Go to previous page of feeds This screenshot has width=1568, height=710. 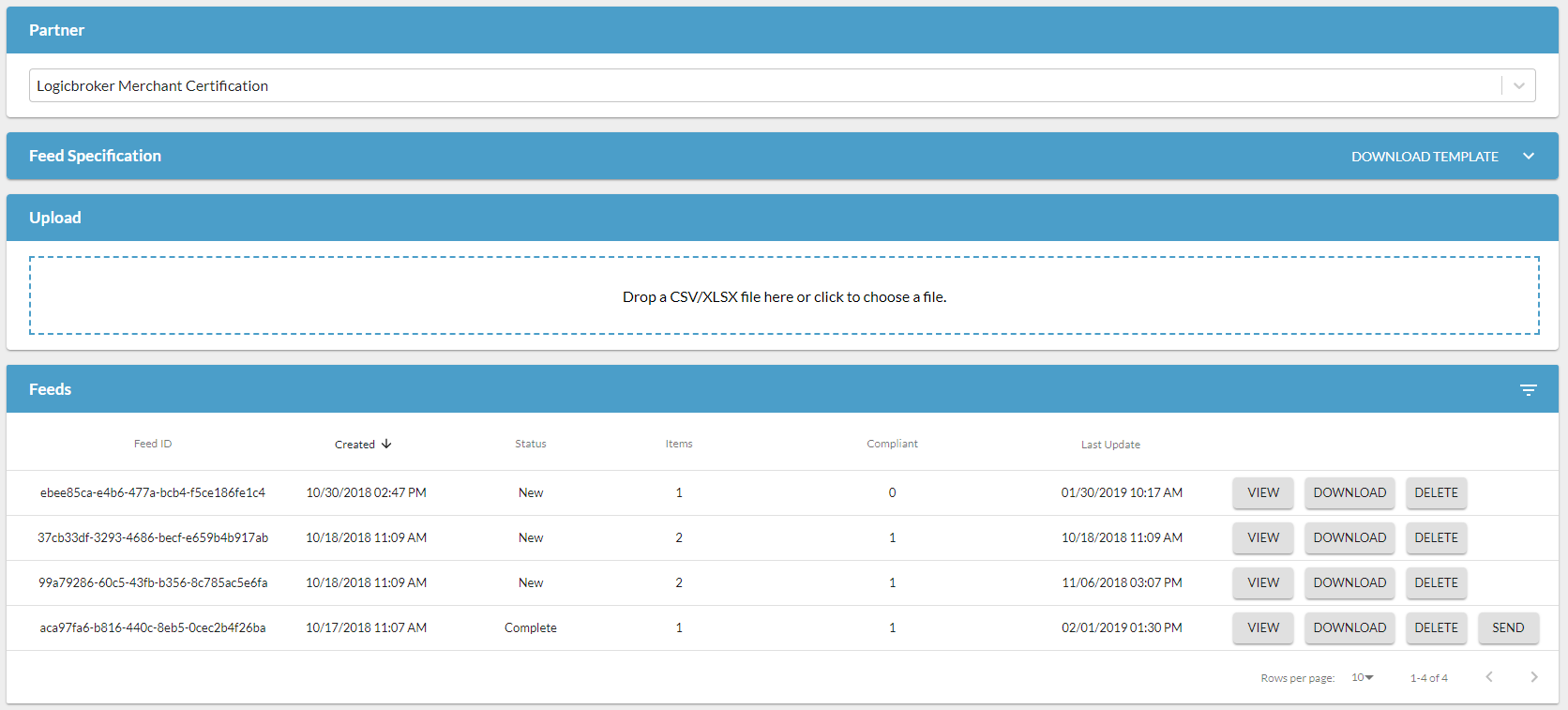click(1488, 677)
